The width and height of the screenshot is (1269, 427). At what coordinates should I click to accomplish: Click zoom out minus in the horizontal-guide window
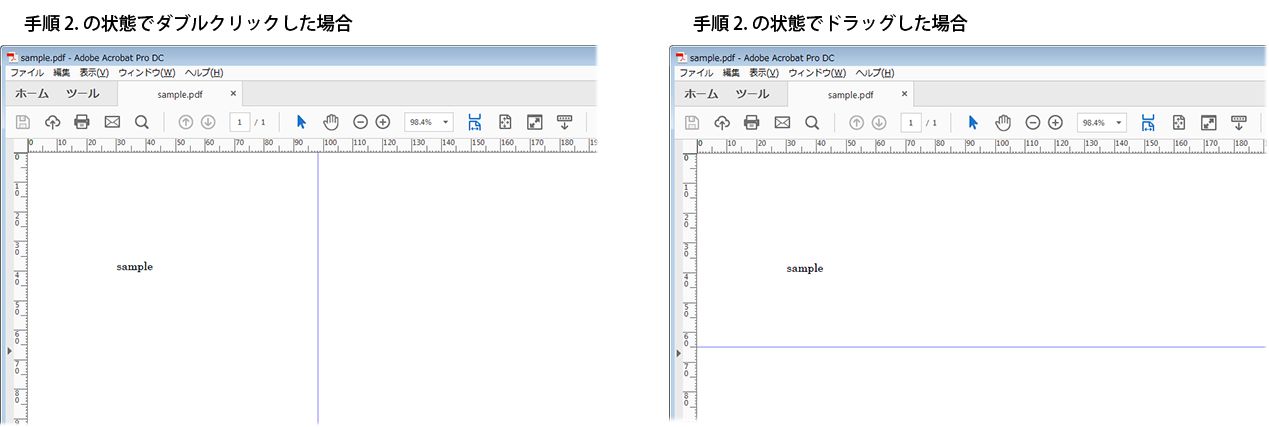(x=1032, y=122)
